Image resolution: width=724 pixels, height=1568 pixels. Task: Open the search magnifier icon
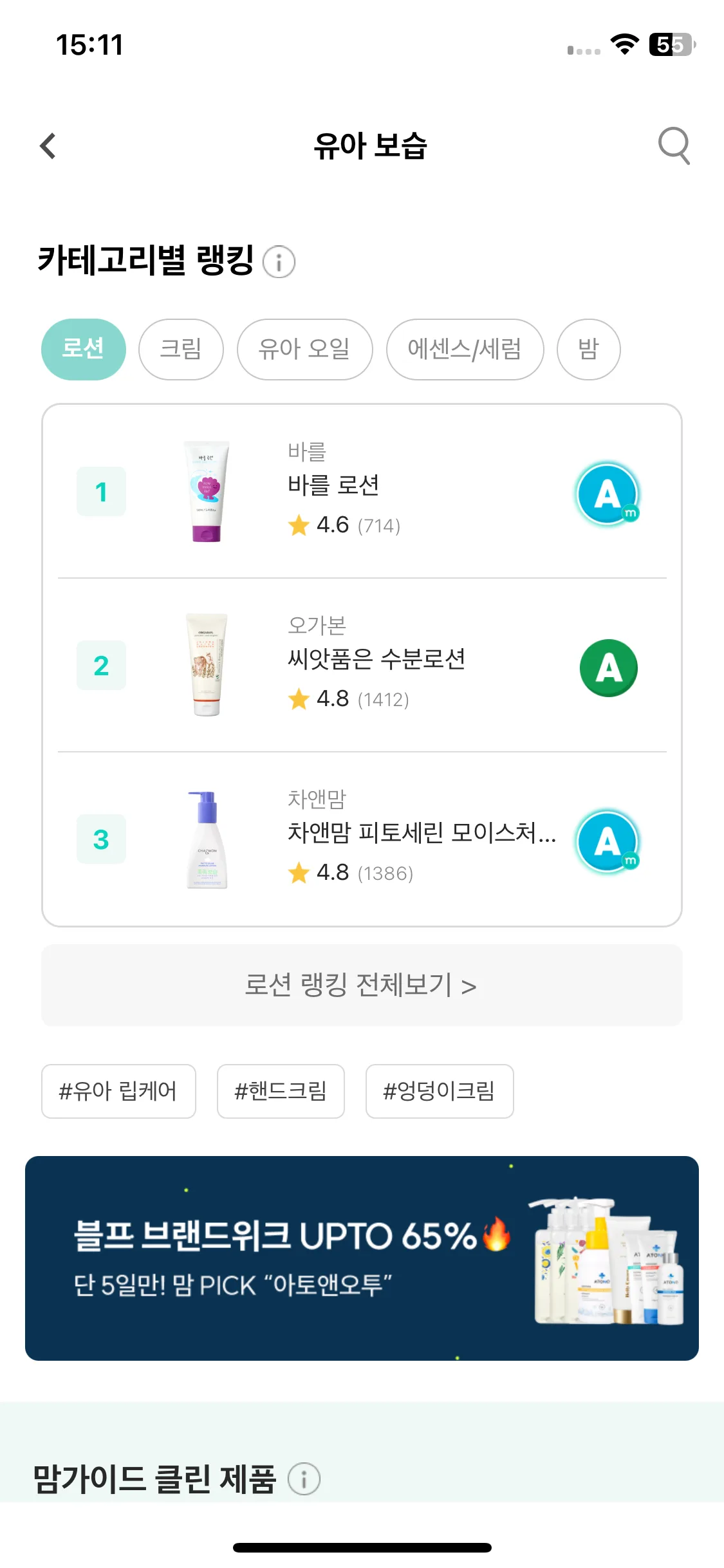(674, 145)
